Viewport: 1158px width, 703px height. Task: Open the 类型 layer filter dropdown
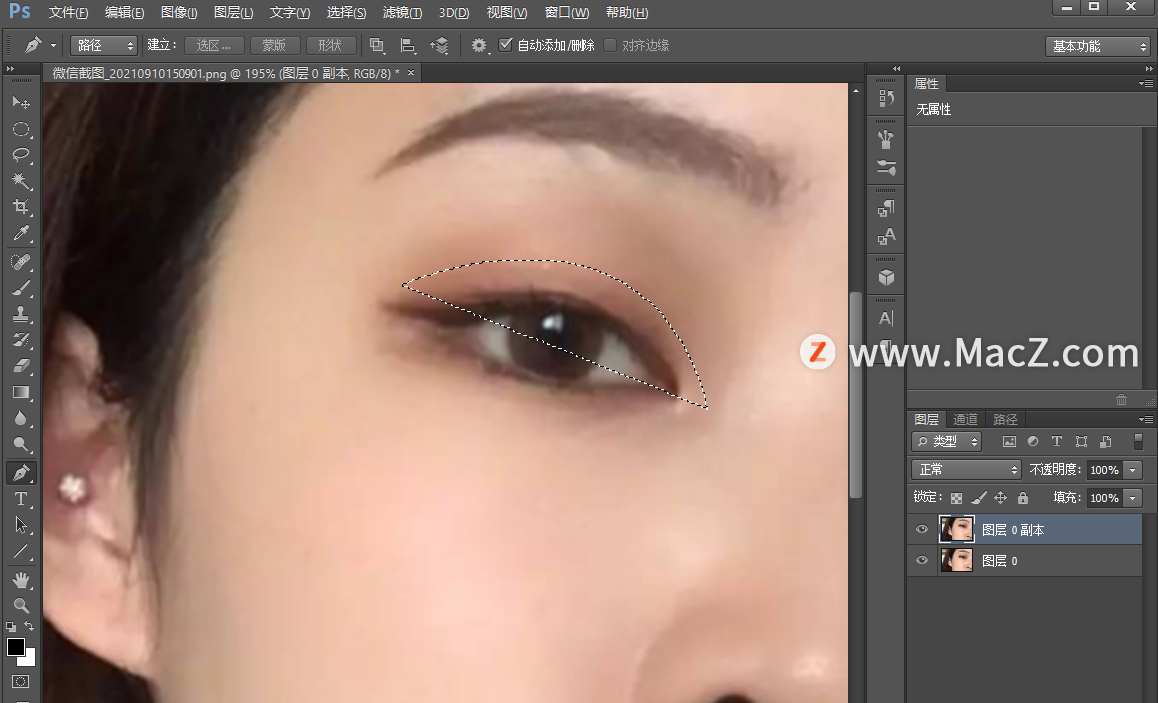(947, 442)
